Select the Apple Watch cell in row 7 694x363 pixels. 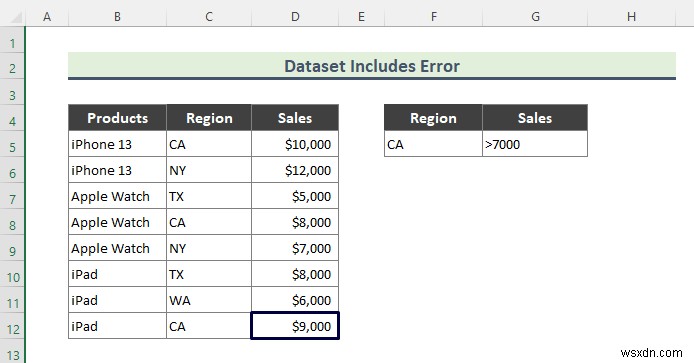[x=117, y=196]
